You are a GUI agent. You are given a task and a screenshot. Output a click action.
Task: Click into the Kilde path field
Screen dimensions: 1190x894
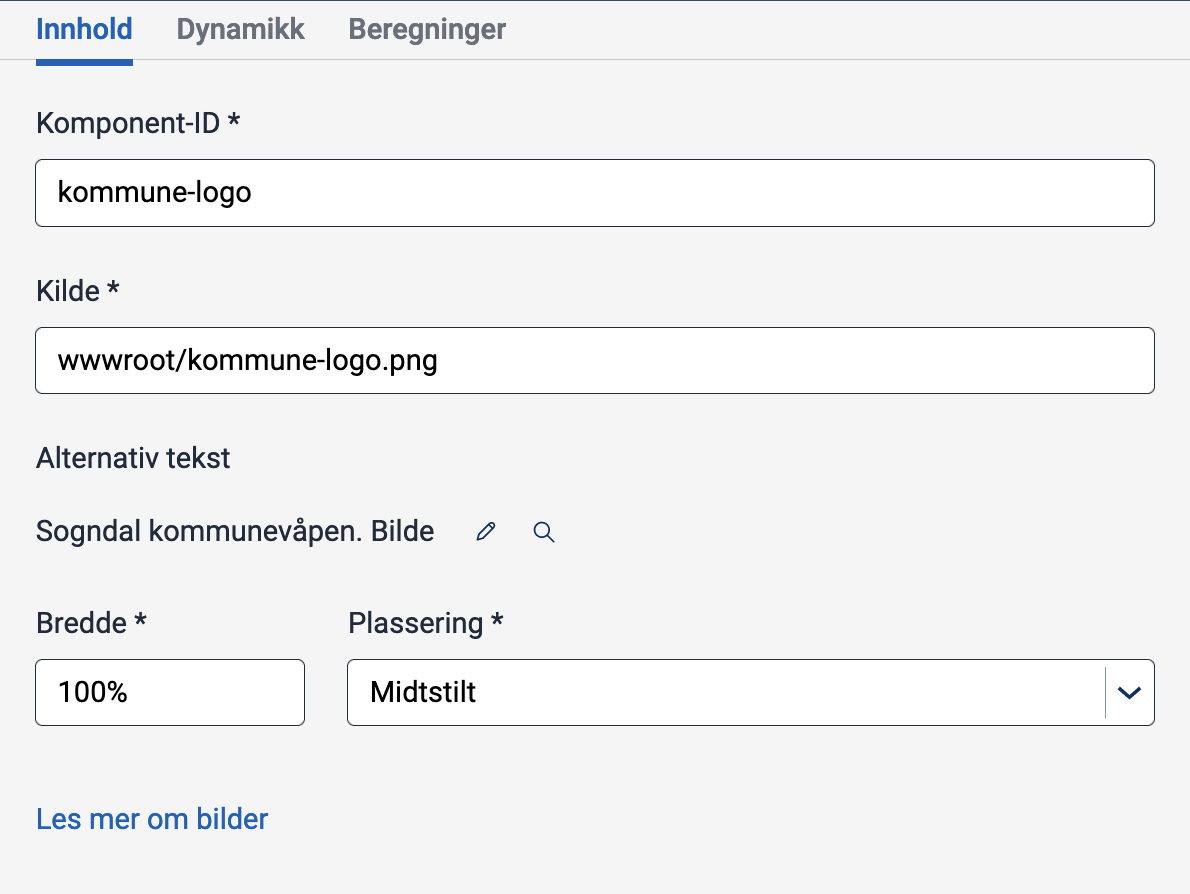tap(594, 360)
